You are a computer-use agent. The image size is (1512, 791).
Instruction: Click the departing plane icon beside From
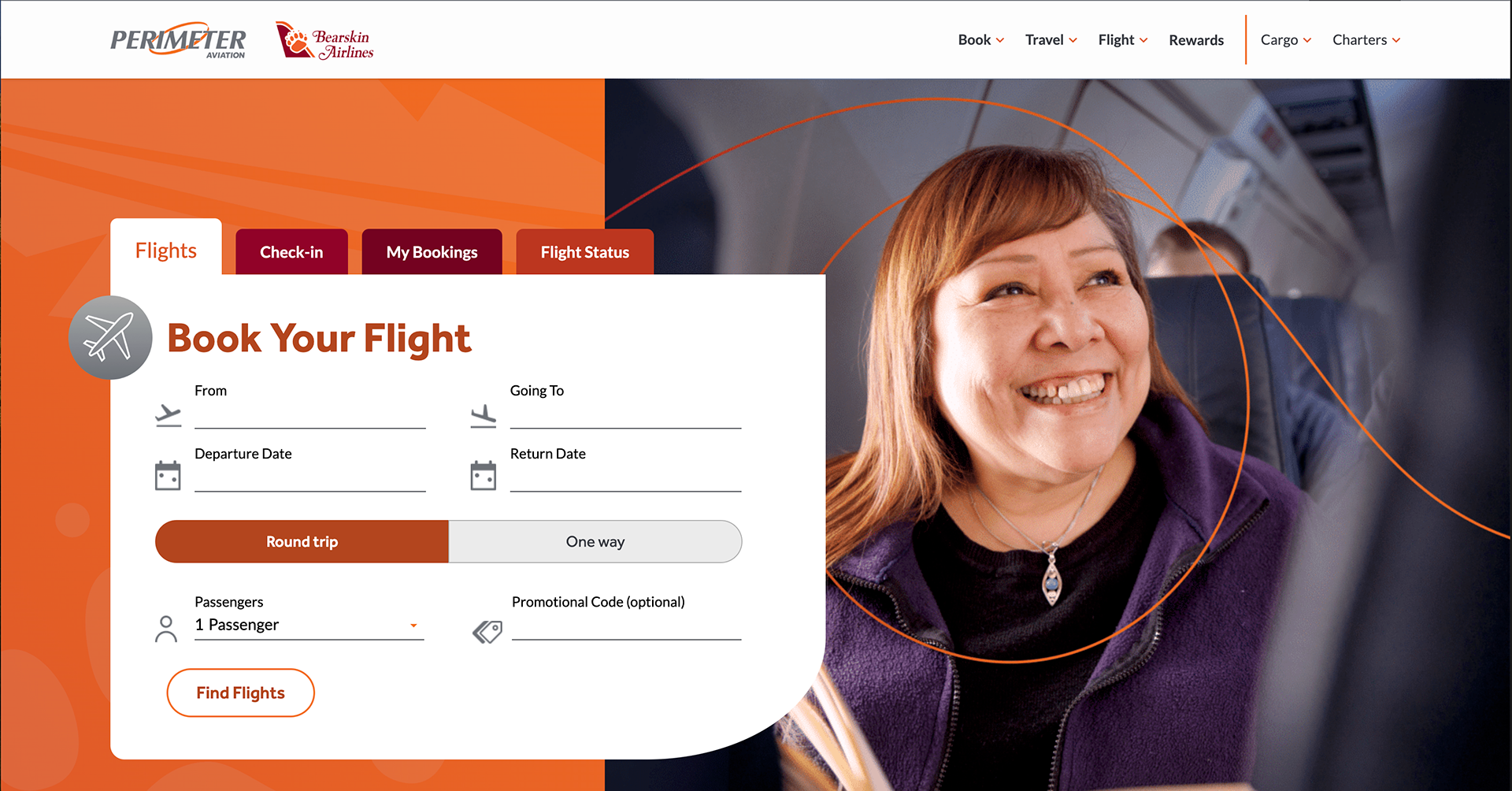[x=168, y=415]
